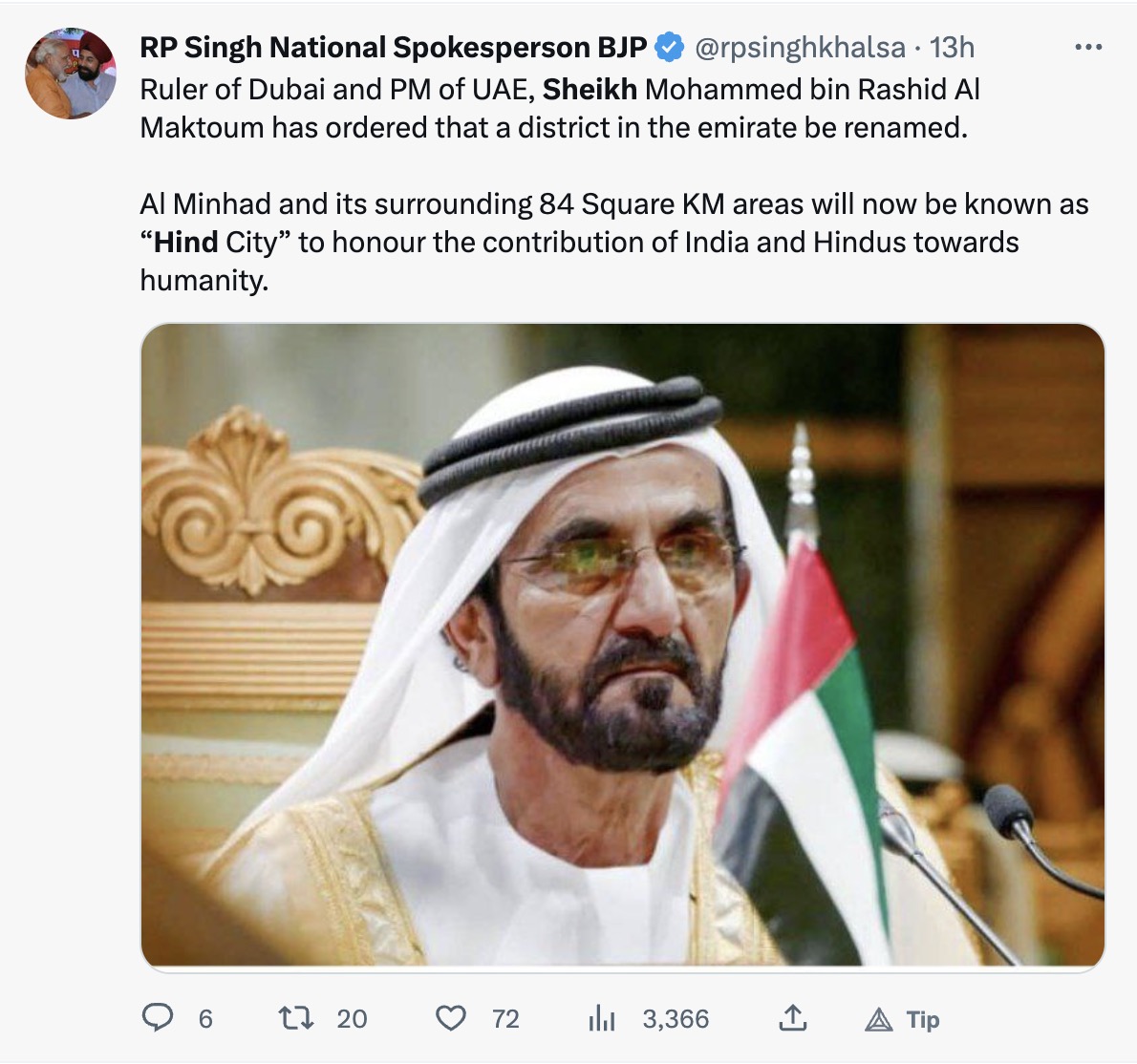Image resolution: width=1137 pixels, height=1064 pixels.
Task: Click the 3,366 views count
Action: click(x=676, y=1019)
